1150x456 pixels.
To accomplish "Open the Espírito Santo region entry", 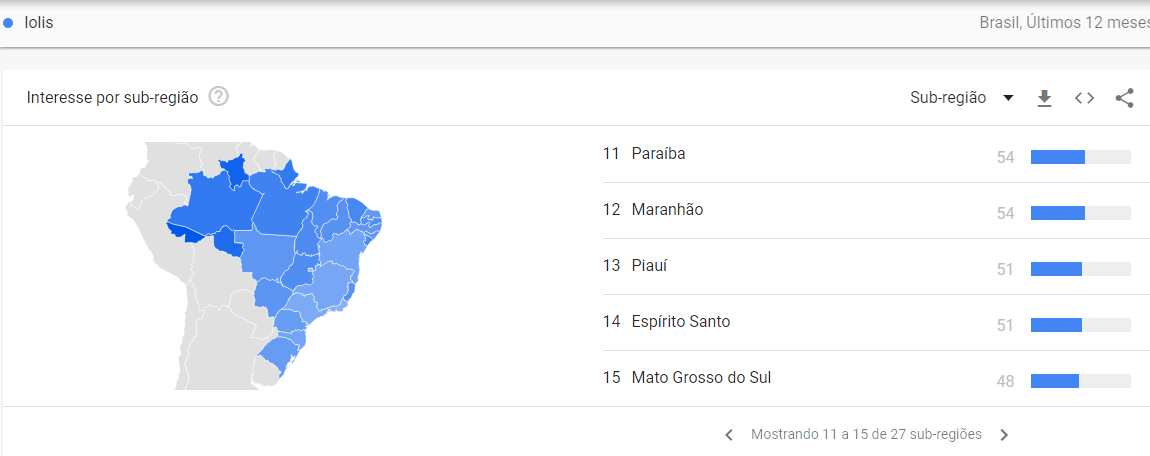I will point(867,323).
